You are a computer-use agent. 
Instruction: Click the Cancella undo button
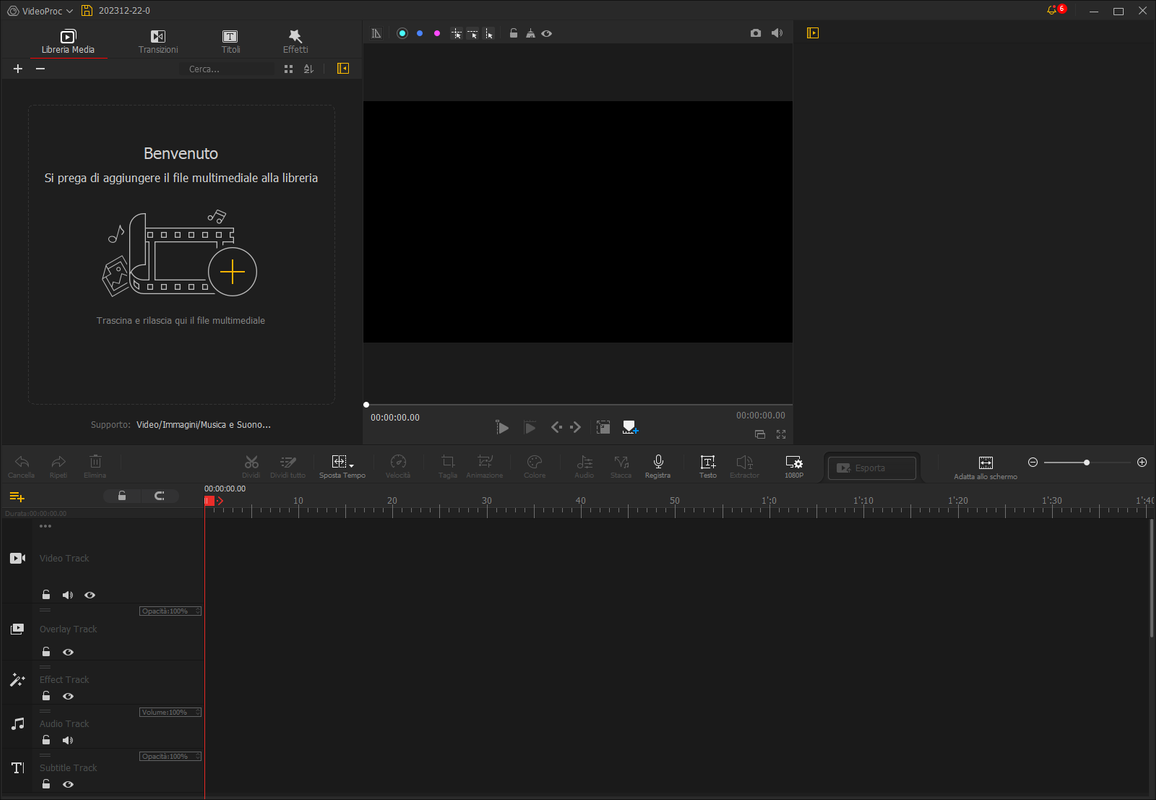tap(21, 467)
